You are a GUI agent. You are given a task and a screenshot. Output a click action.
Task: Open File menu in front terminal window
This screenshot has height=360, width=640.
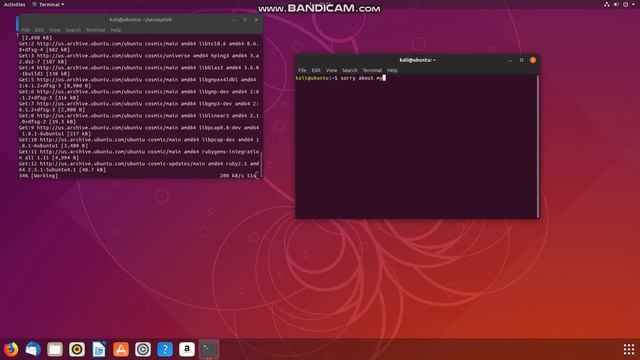coord(302,70)
